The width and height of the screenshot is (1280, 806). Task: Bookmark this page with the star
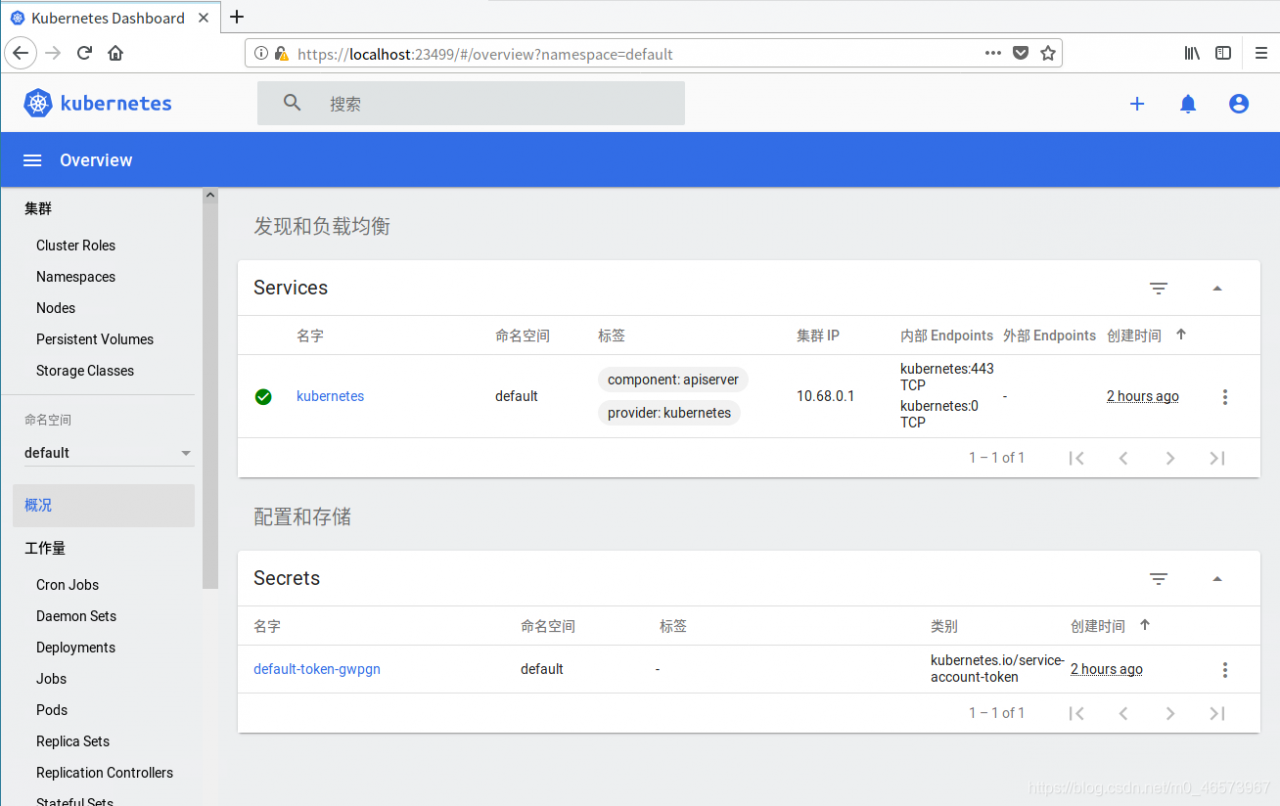(1047, 53)
